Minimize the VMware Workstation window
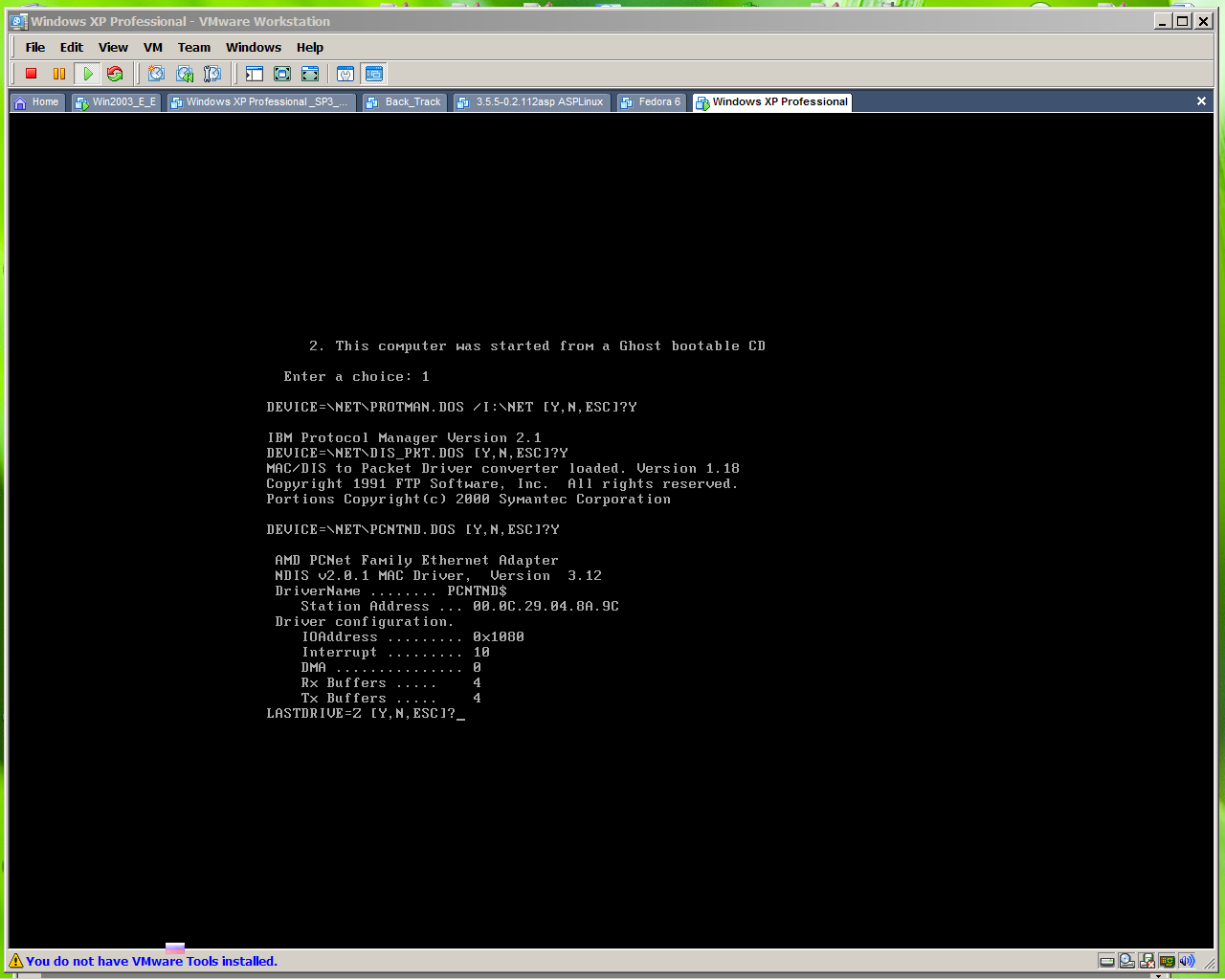Viewport: 1225px width, 980px height. point(1164,21)
